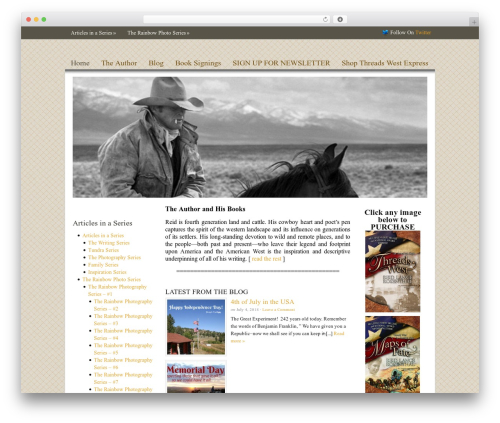This screenshot has width=500, height=423.
Task: Click 'The Author and His Books' heading
Action: [205, 209]
